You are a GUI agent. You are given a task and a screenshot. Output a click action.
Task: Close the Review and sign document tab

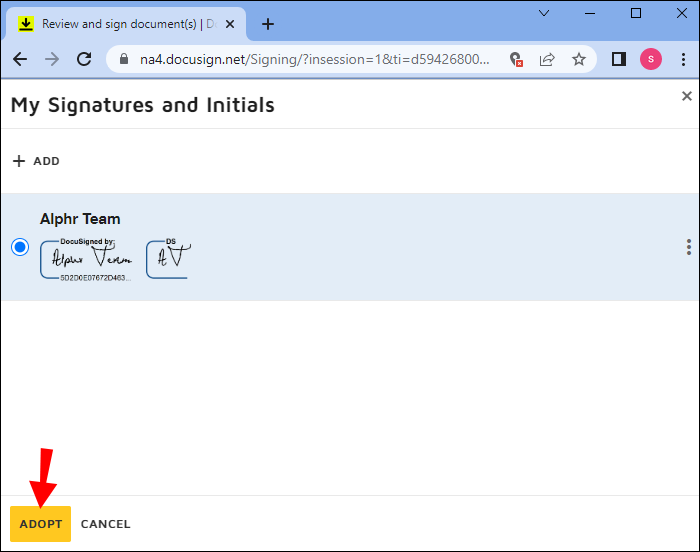pos(230,24)
